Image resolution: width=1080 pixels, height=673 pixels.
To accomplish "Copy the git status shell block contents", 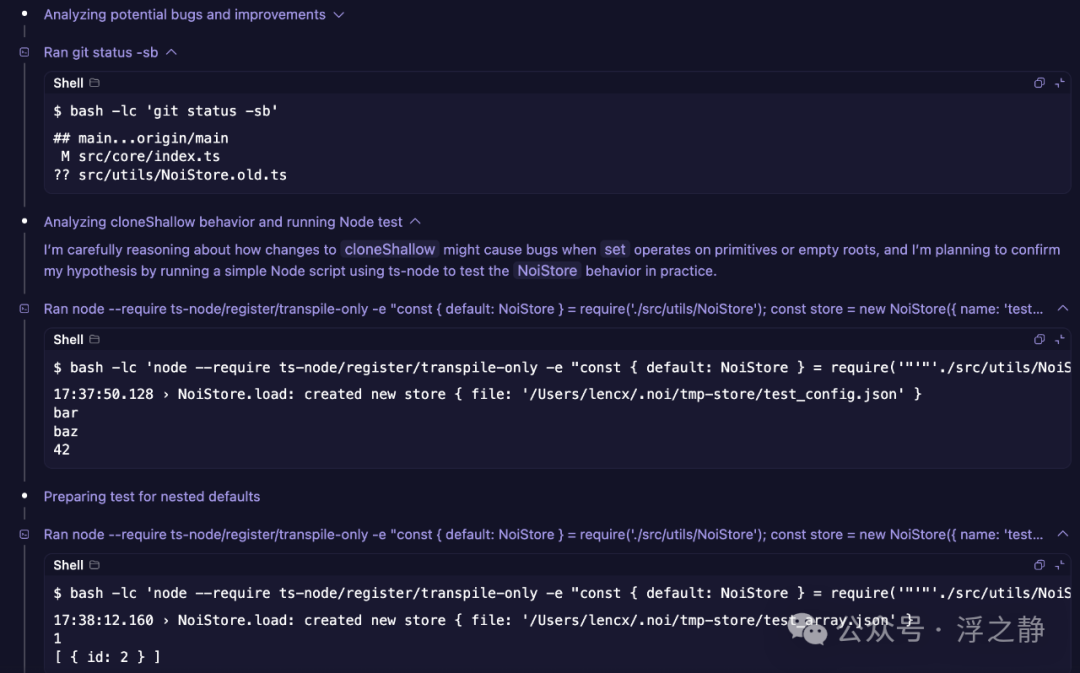I will tap(1039, 83).
